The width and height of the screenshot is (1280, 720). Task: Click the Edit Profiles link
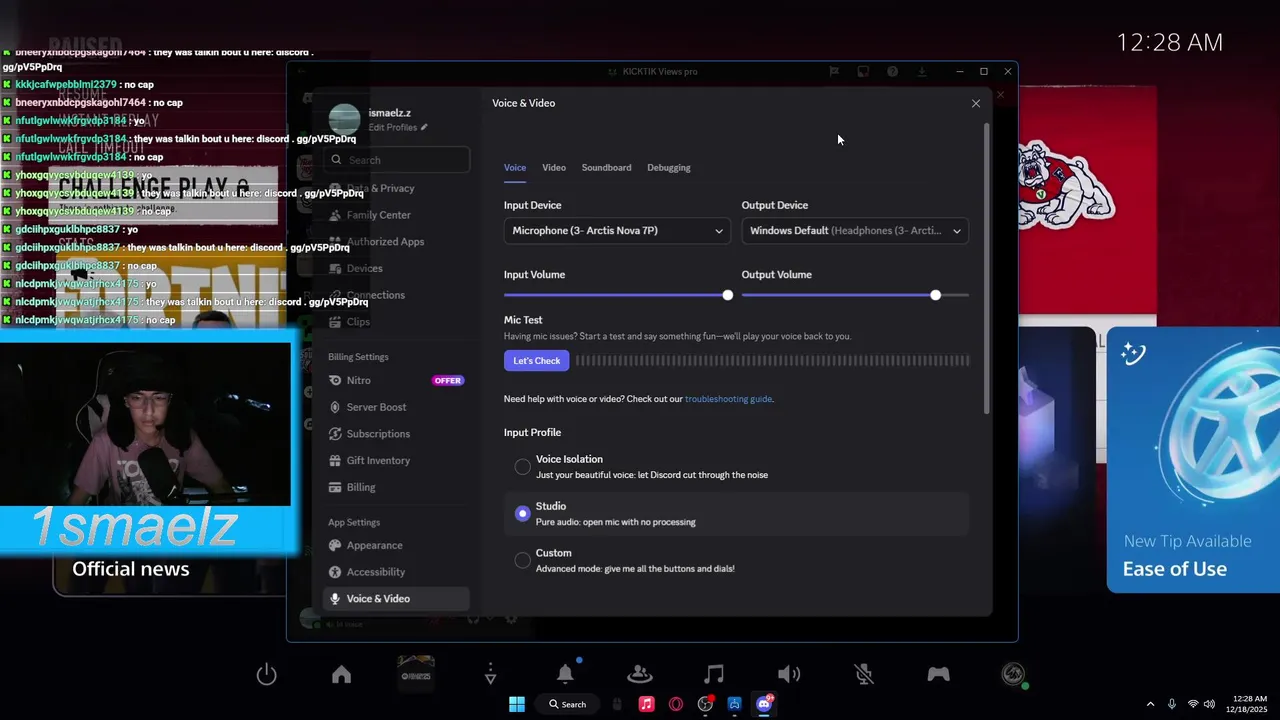point(393,127)
